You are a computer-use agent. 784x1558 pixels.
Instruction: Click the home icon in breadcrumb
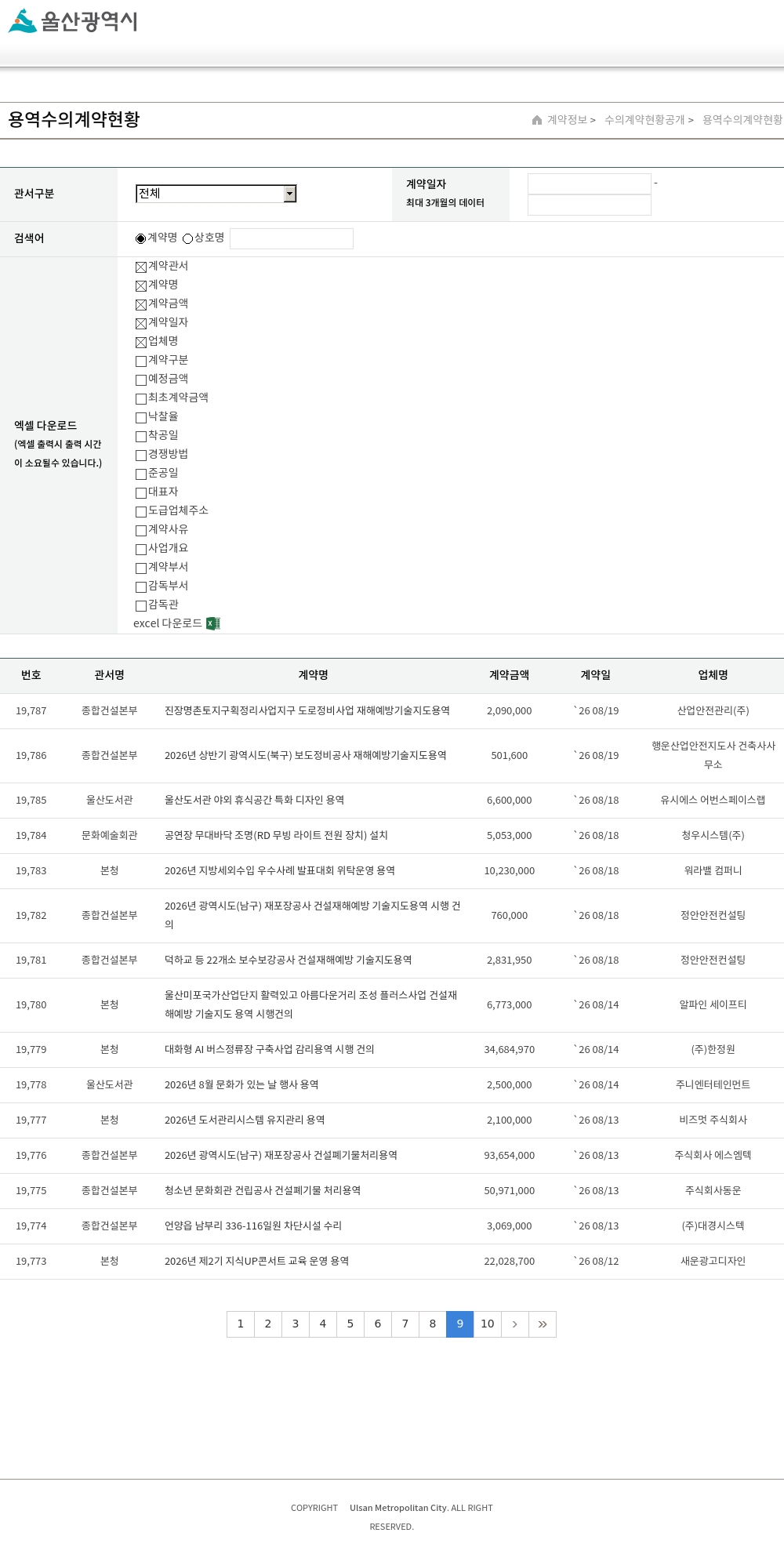537,120
